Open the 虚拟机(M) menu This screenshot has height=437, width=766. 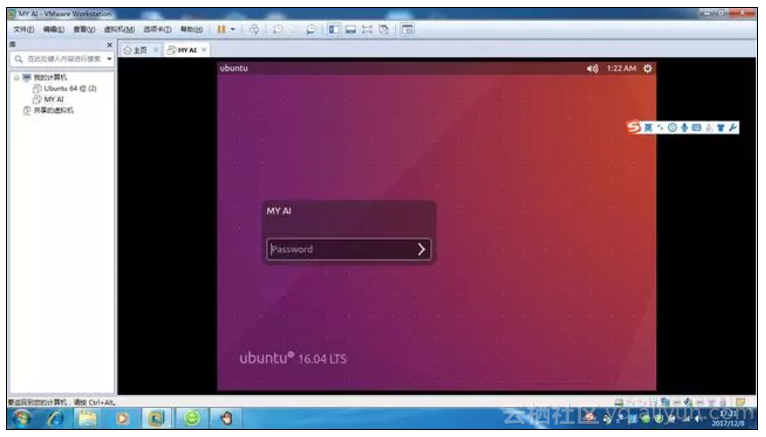coord(119,30)
